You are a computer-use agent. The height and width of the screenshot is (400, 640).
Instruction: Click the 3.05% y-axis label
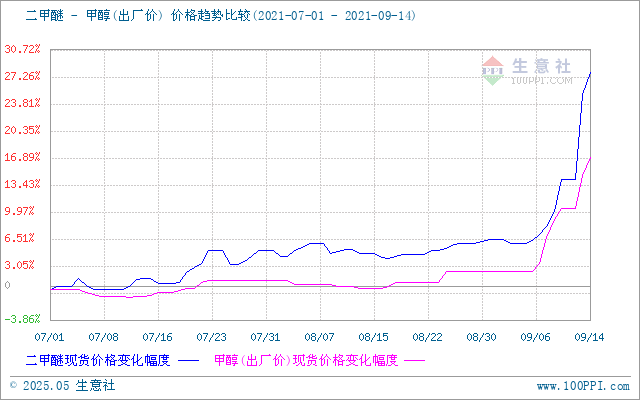point(19,265)
